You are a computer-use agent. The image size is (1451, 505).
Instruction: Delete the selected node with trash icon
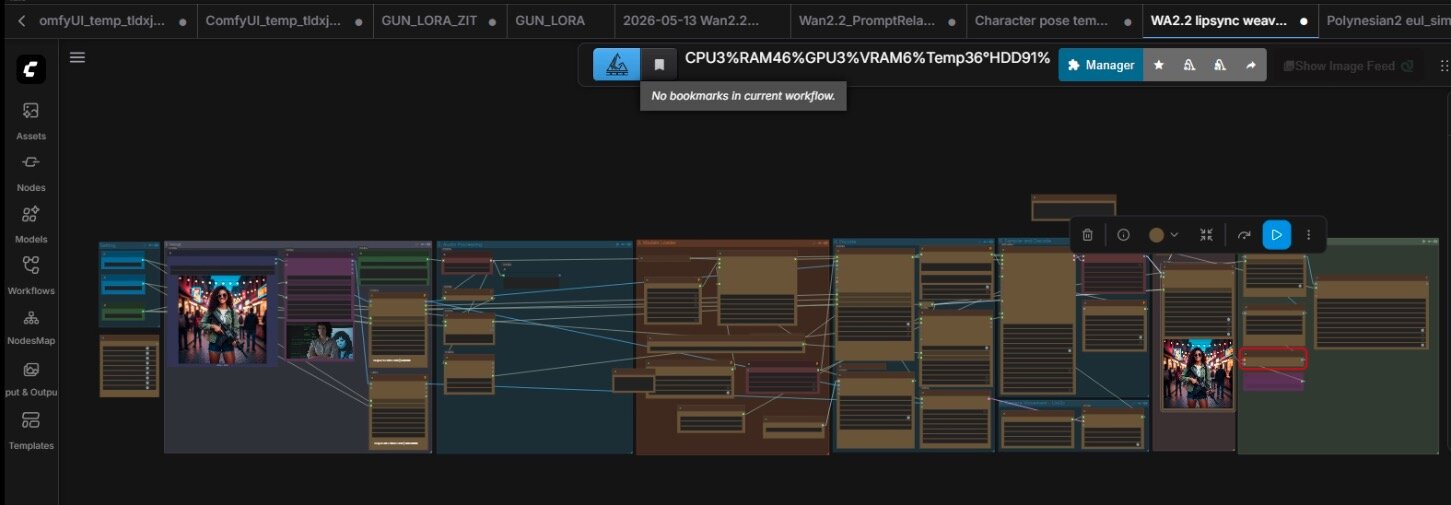point(1087,235)
